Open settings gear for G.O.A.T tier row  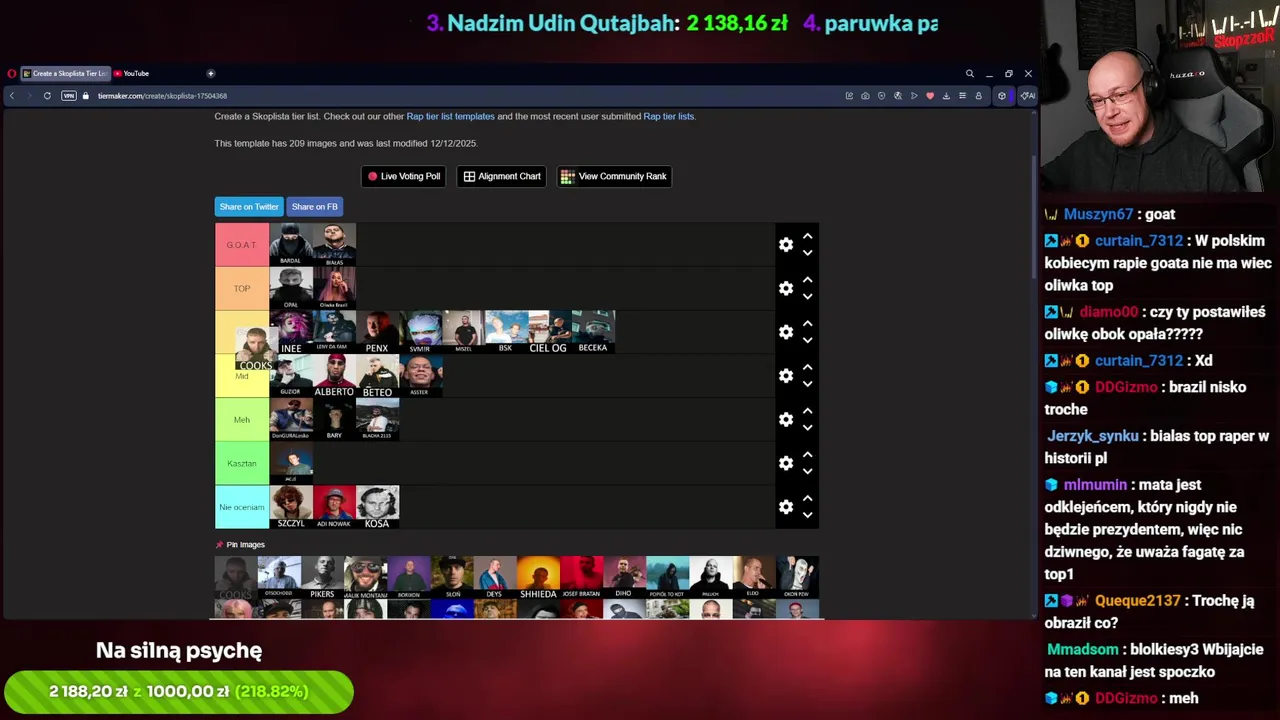(x=786, y=244)
